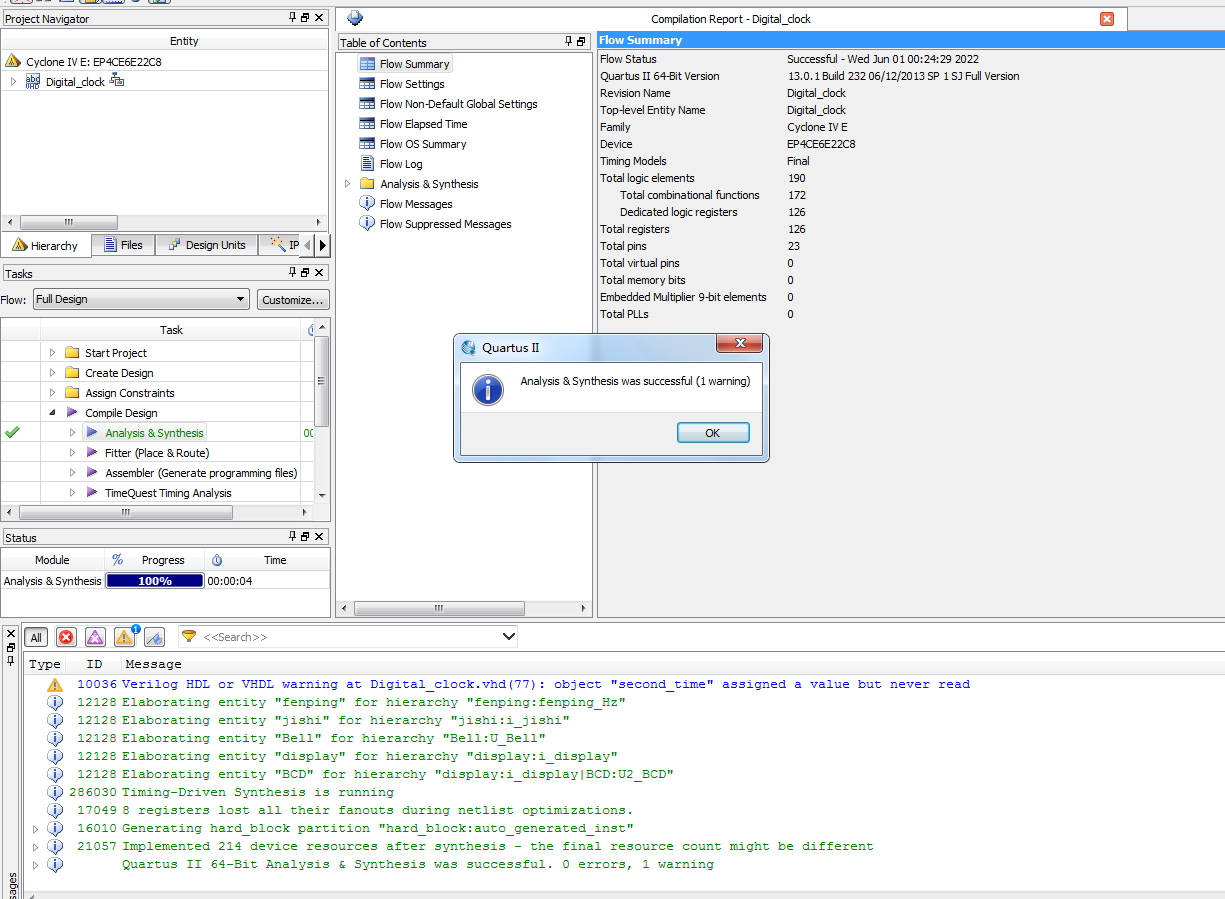Expand the Analysis & Synthesis task
Screen dimensions: 1225x899
(72, 433)
